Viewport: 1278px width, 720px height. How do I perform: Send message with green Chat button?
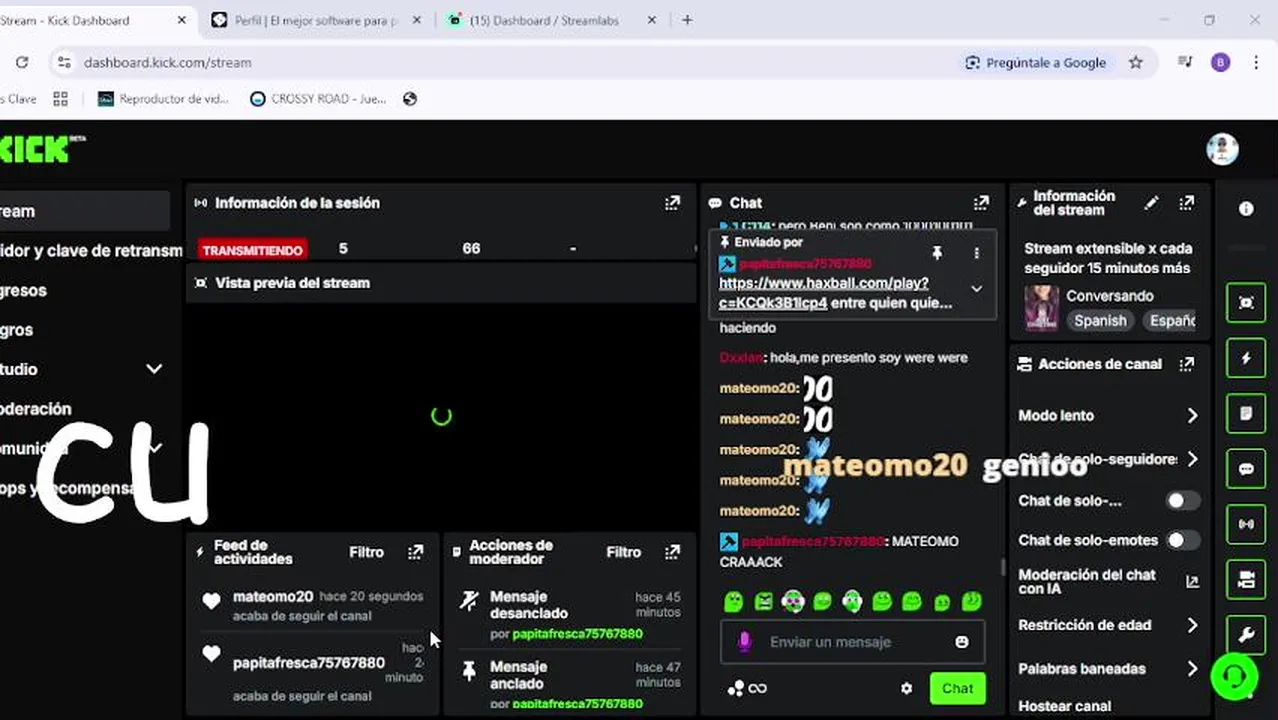957,688
